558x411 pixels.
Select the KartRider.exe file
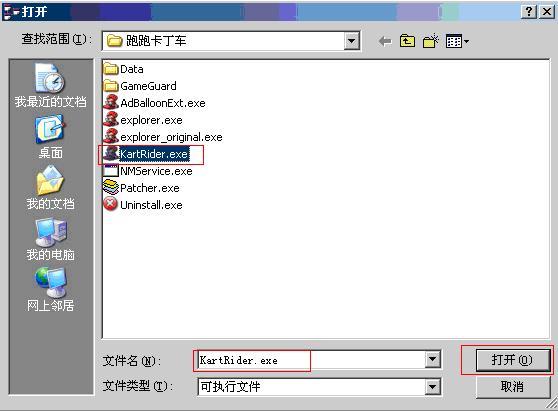coord(146,154)
